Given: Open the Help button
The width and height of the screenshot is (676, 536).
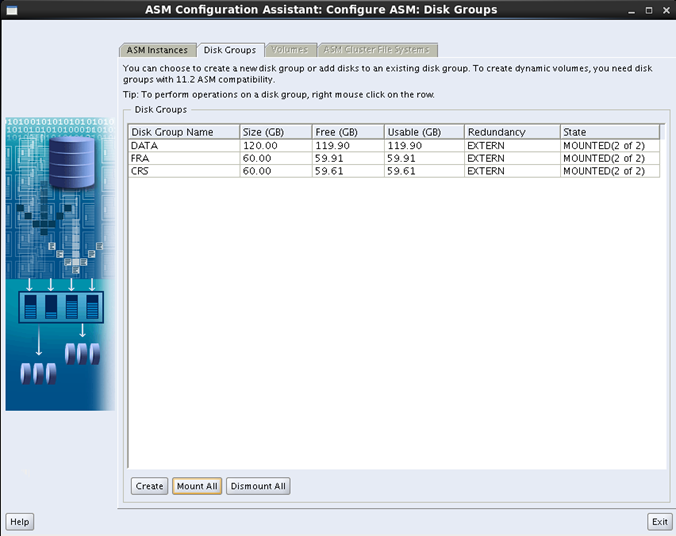Looking at the screenshot, I should click(x=19, y=521).
